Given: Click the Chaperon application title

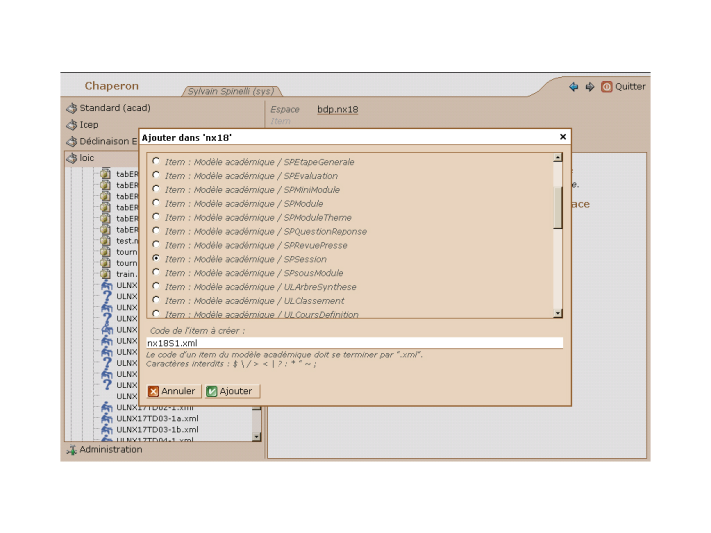Looking at the screenshot, I should coord(112,86).
